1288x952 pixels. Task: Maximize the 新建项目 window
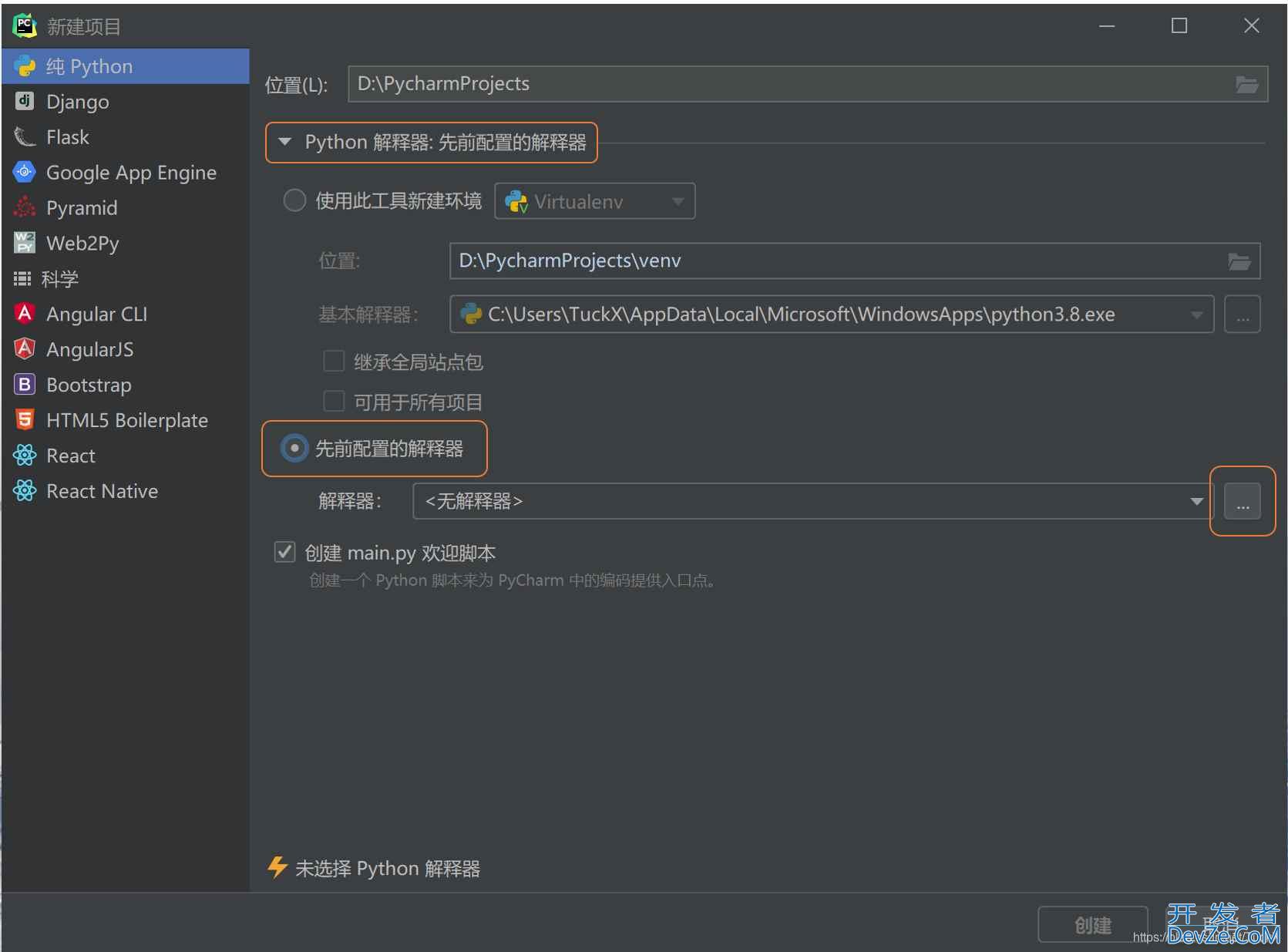pyautogui.click(x=1179, y=26)
